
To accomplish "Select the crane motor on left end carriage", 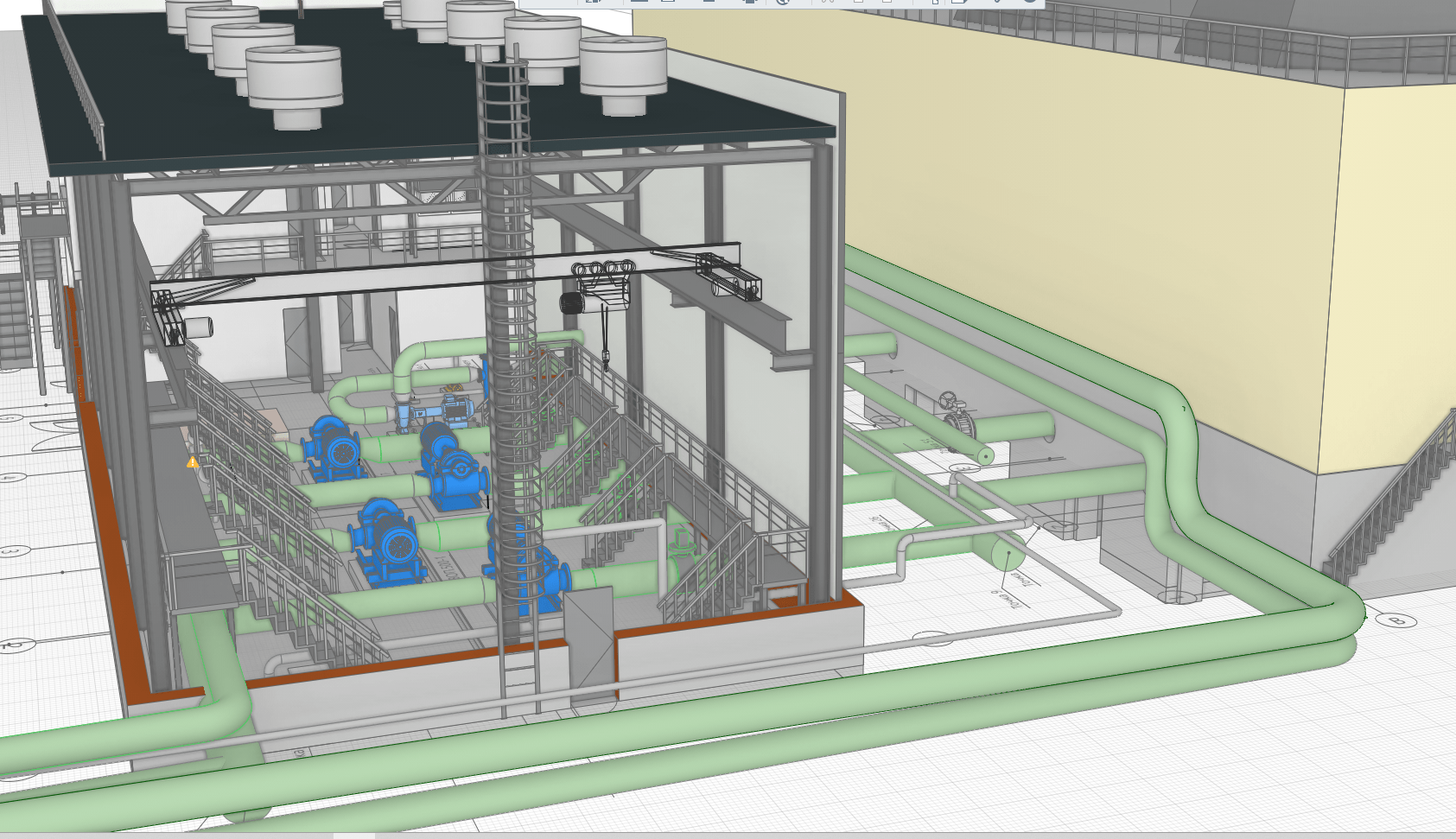I will pyautogui.click(x=198, y=327).
